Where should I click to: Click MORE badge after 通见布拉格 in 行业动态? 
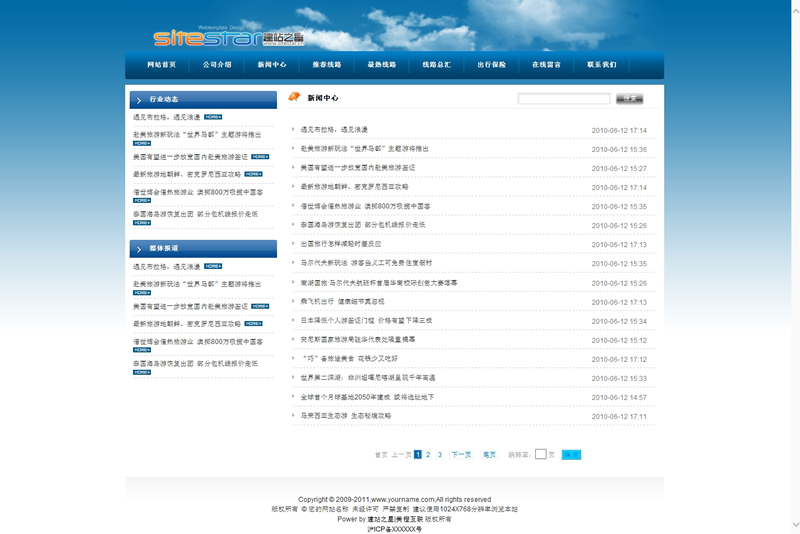(213, 117)
